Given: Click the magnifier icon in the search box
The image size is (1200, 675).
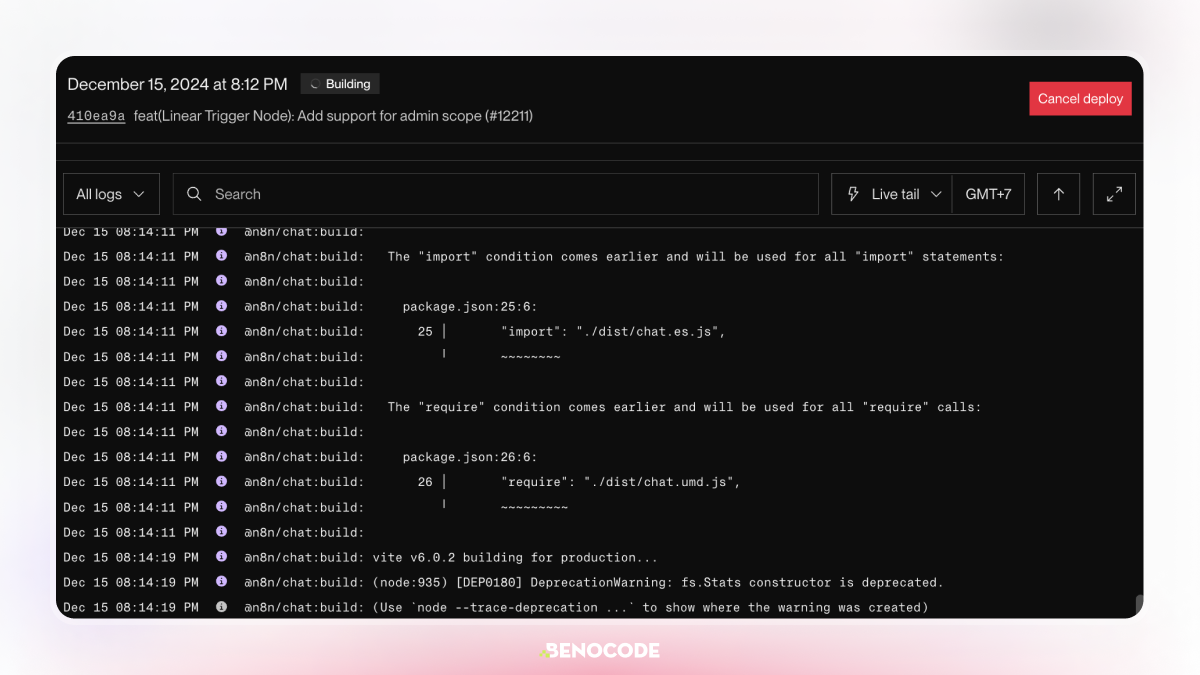Looking at the screenshot, I should pos(195,194).
